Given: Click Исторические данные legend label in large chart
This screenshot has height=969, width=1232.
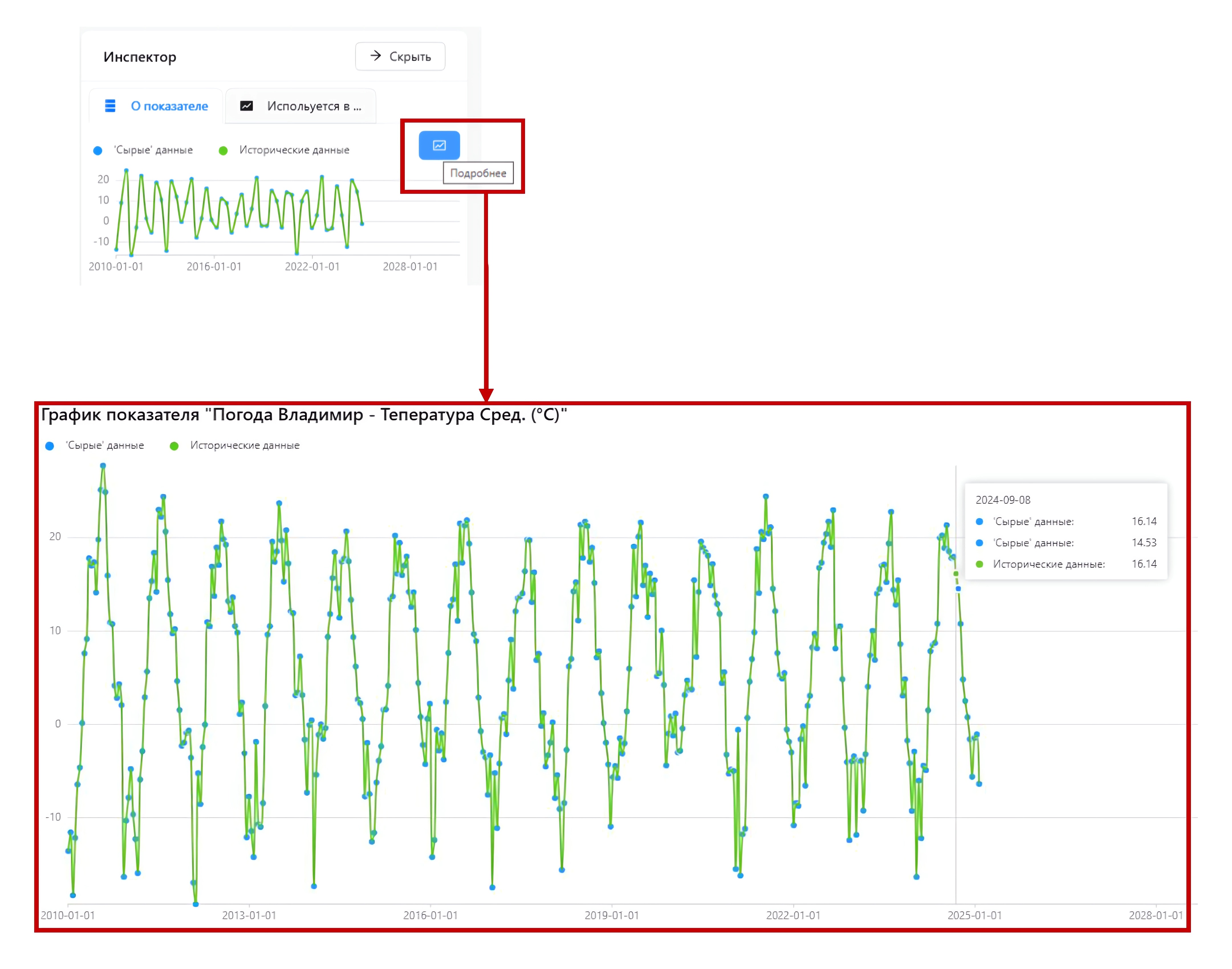Looking at the screenshot, I should tap(245, 445).
